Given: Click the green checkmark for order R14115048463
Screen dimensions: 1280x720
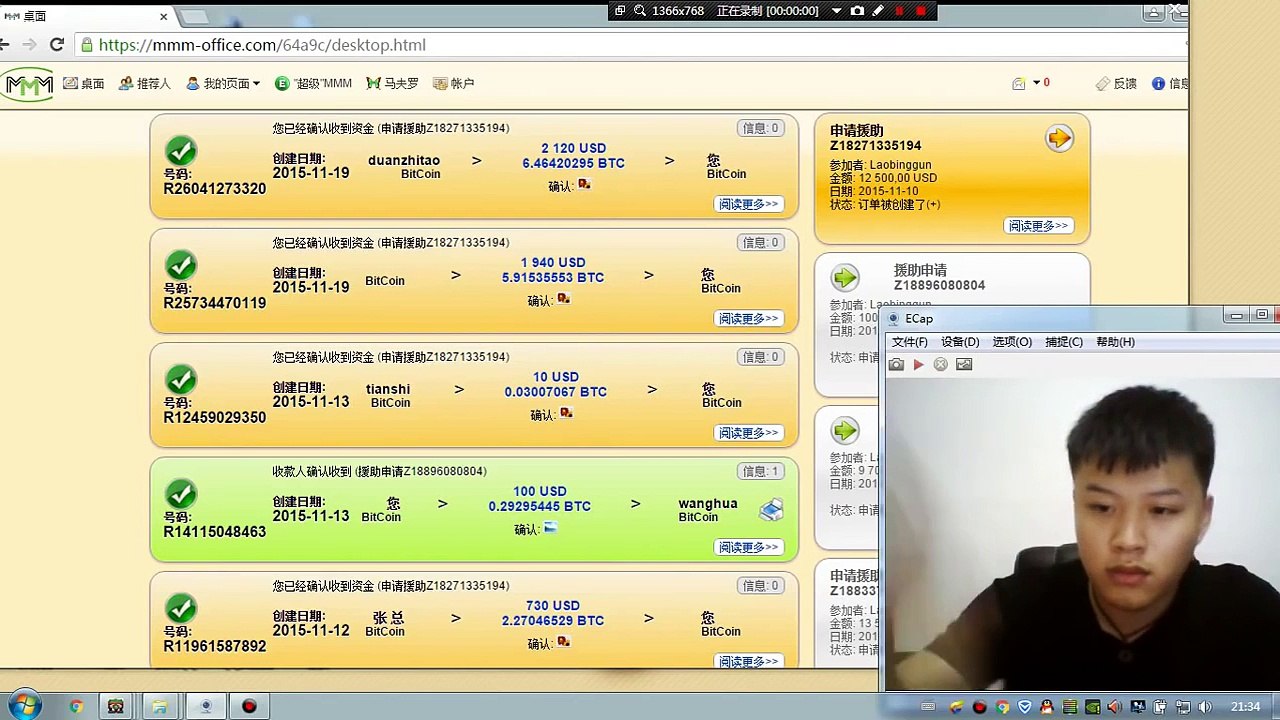Looking at the screenshot, I should [180, 494].
